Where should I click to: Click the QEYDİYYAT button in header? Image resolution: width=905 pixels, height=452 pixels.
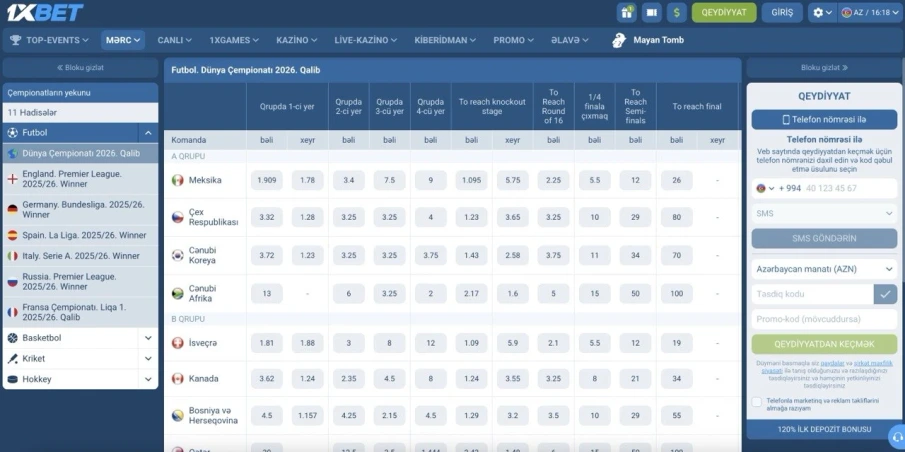(724, 12)
